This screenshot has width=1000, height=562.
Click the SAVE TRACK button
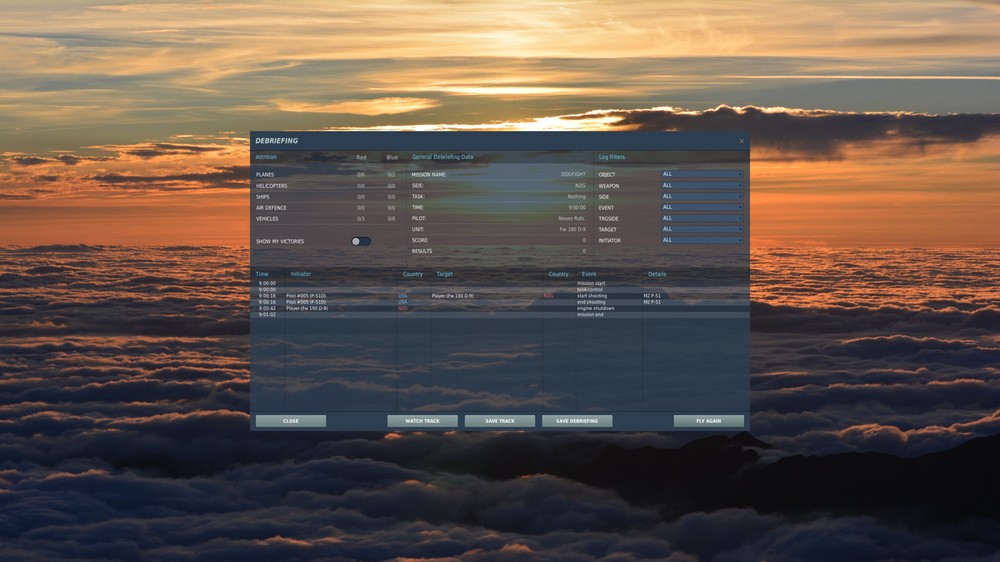(499, 421)
